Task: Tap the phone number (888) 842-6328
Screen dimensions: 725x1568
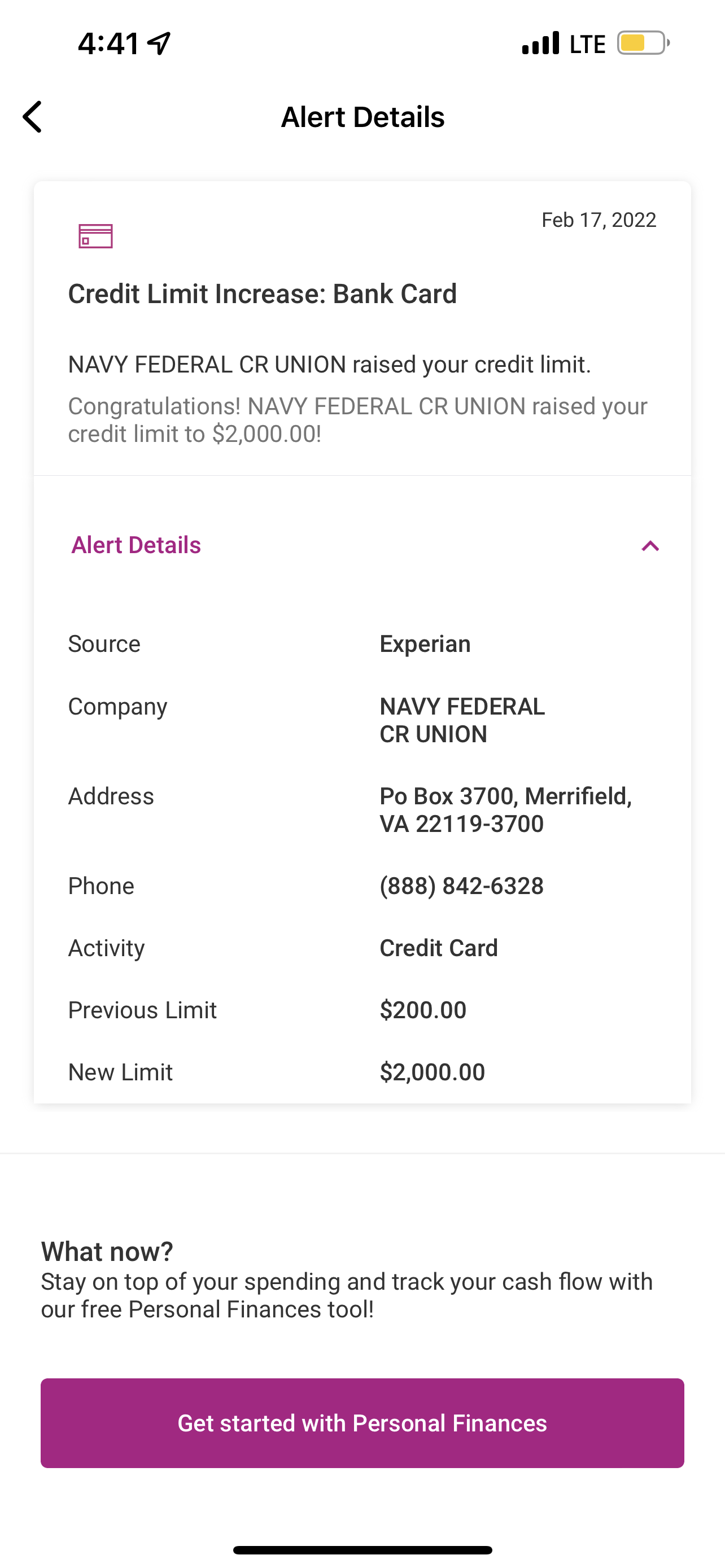Action: (461, 886)
